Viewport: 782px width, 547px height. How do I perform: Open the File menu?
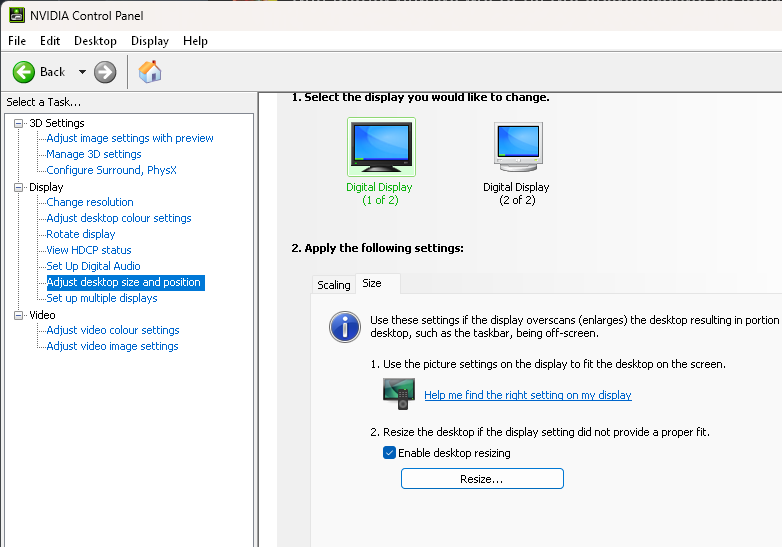[x=17, y=41]
